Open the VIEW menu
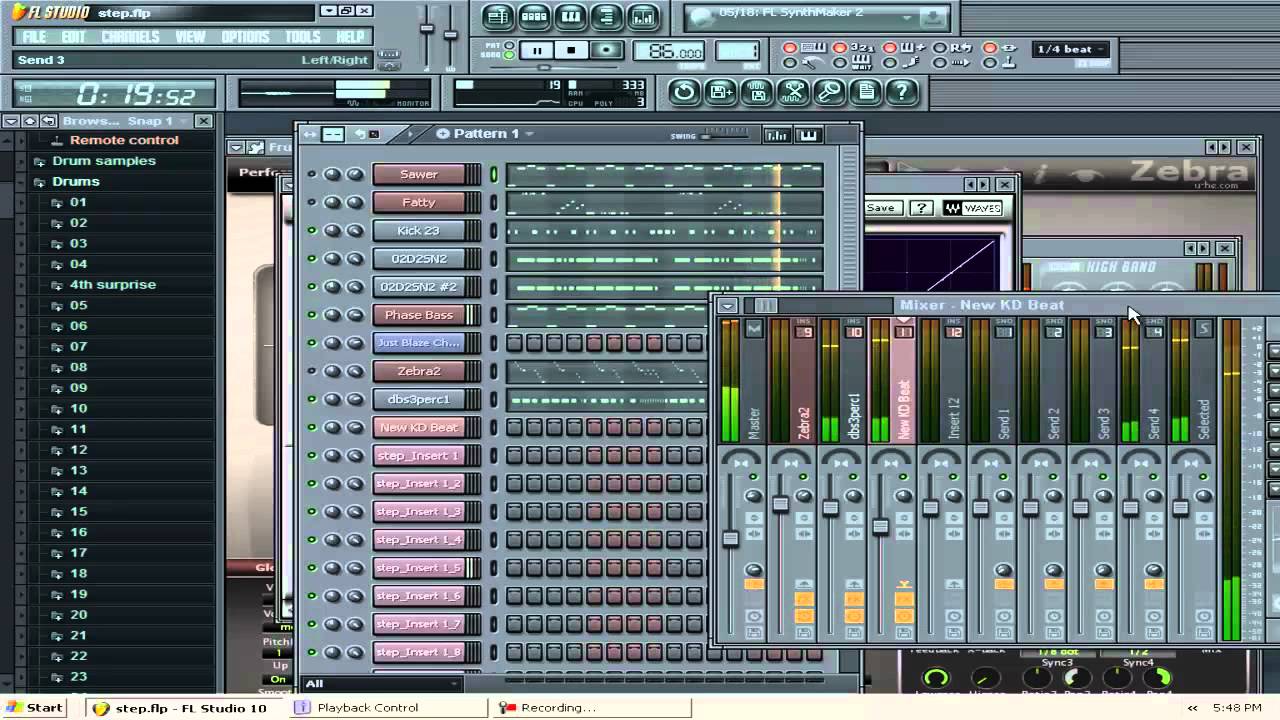 [190, 37]
